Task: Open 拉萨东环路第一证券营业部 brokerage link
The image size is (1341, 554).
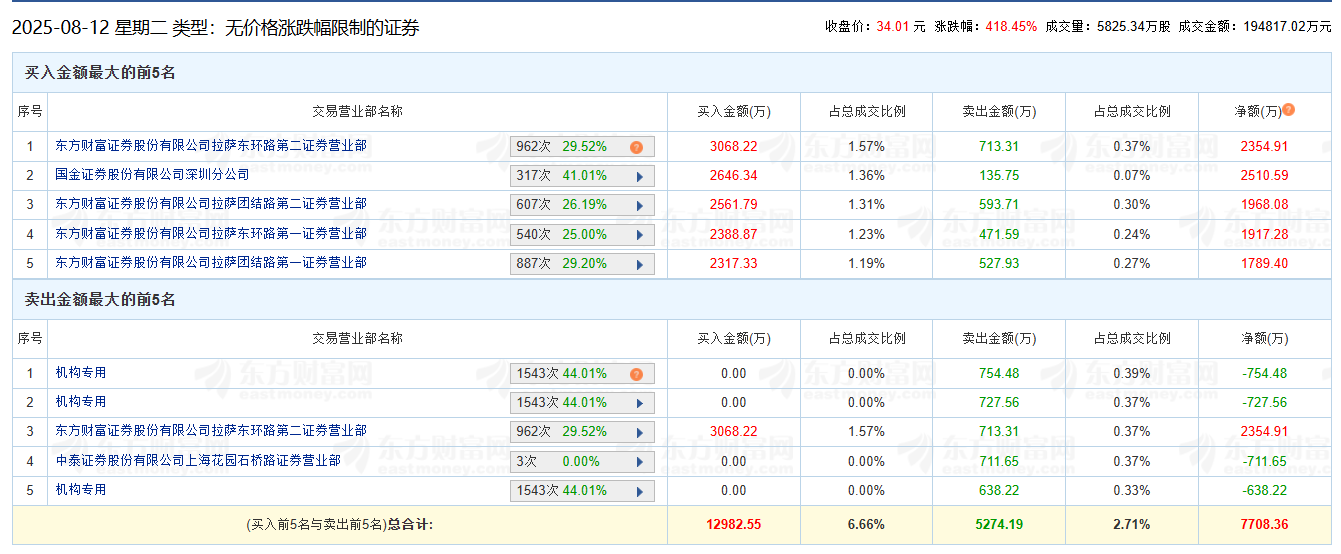Action: point(211,233)
